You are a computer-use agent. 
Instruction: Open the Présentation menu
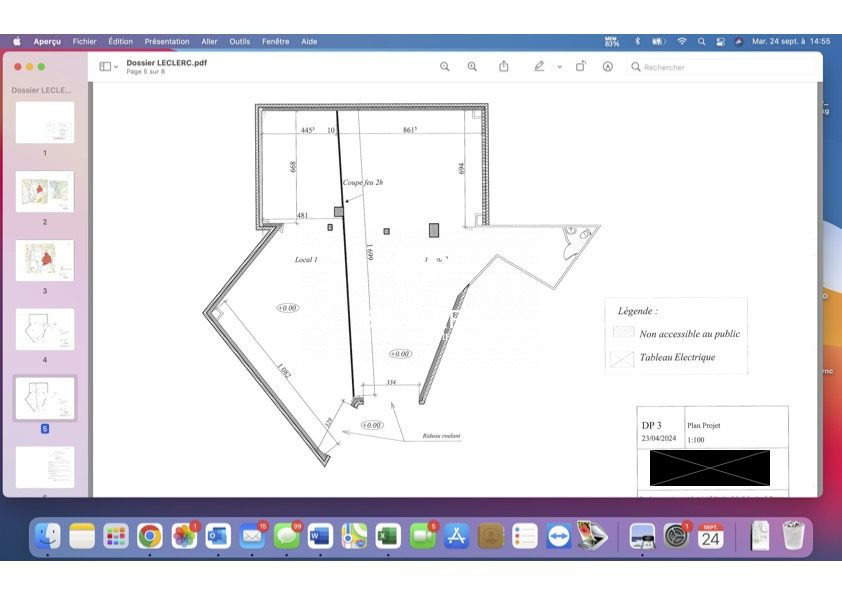(x=166, y=42)
